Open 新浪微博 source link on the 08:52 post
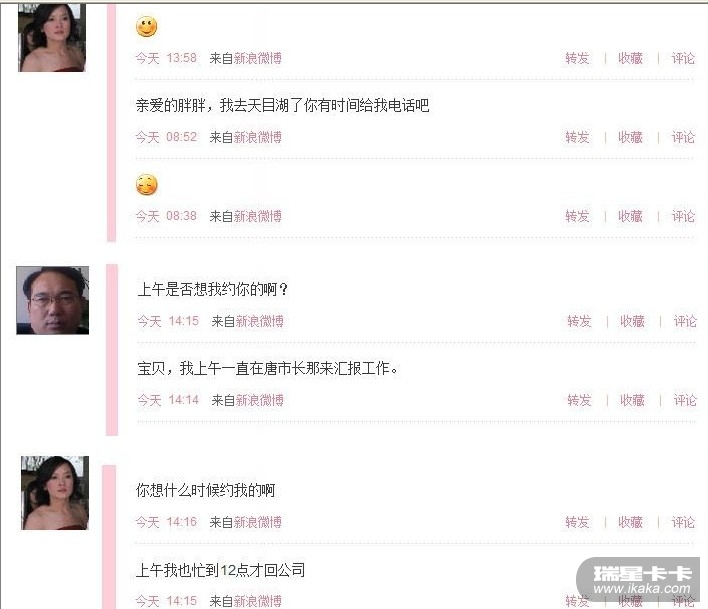708x609 pixels. point(257,137)
